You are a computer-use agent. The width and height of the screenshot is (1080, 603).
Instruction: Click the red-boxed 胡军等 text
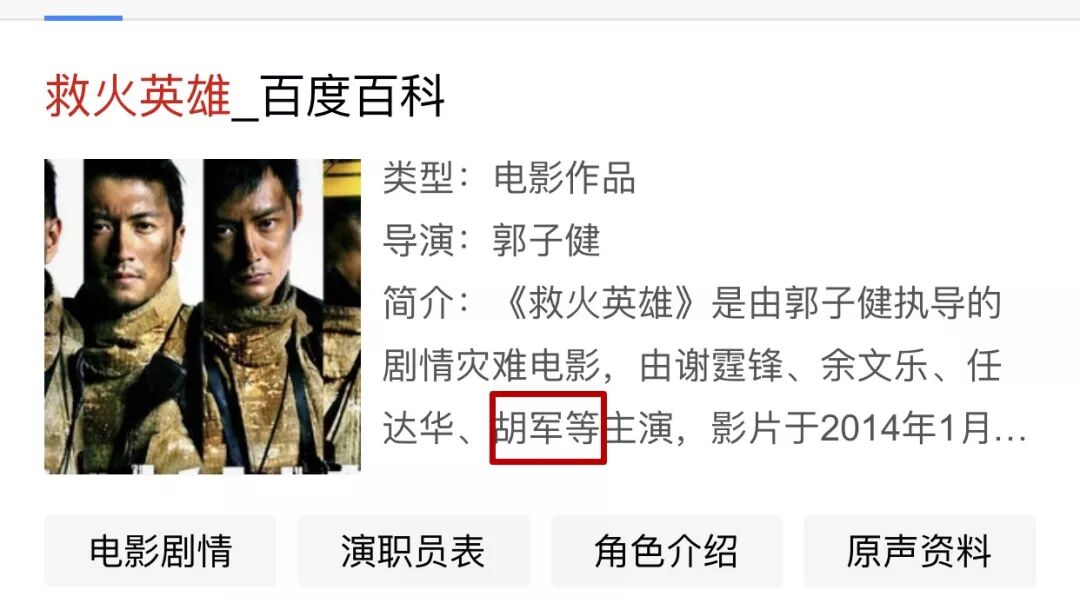pos(548,428)
